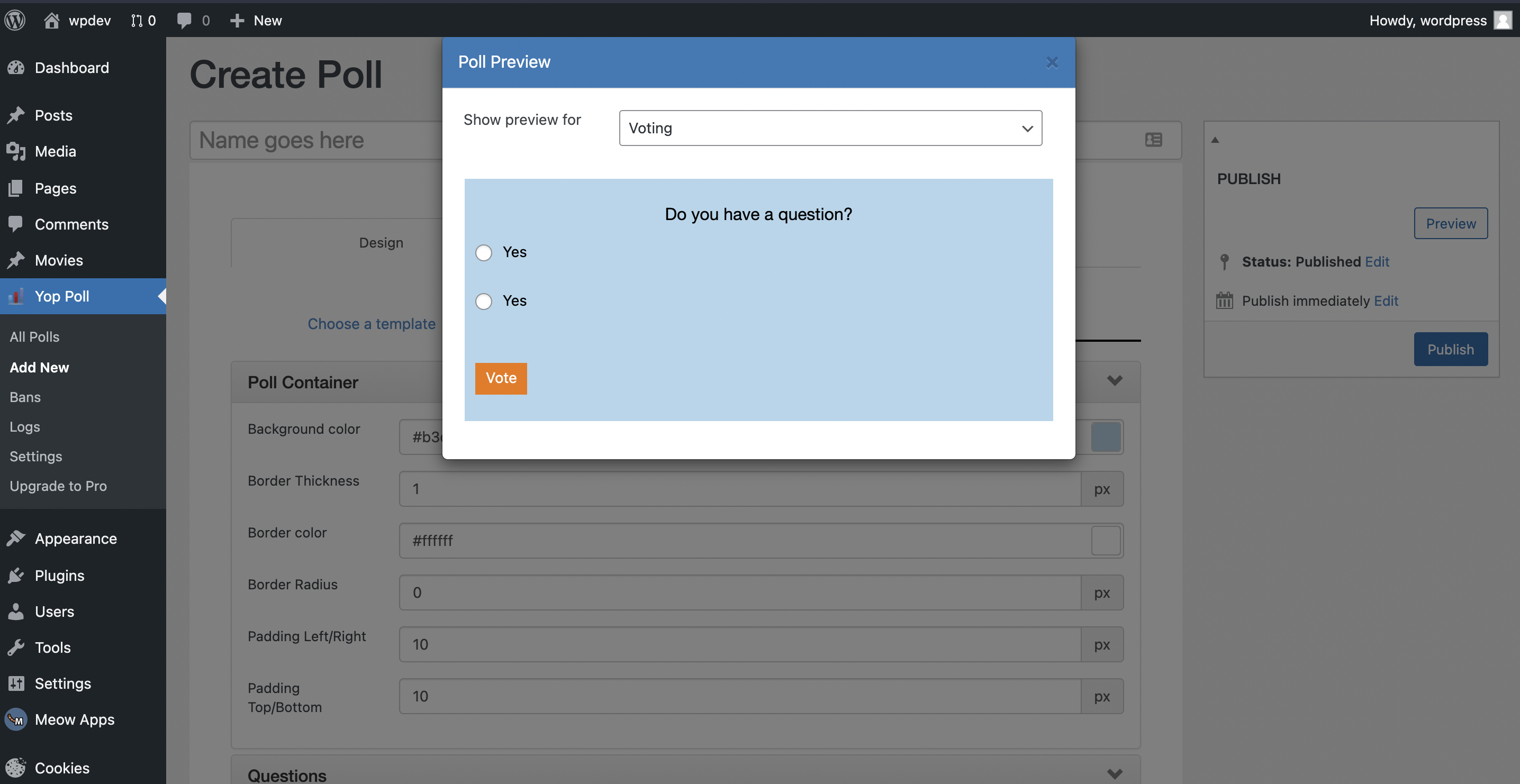Open All Polls submenu item
The image size is (1520, 784).
coord(34,336)
